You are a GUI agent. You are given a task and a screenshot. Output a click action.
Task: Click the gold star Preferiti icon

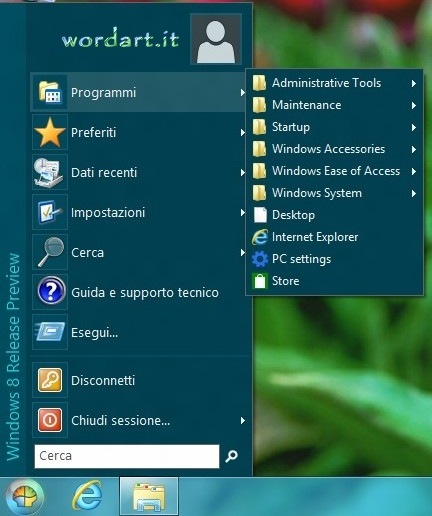[x=50, y=132]
